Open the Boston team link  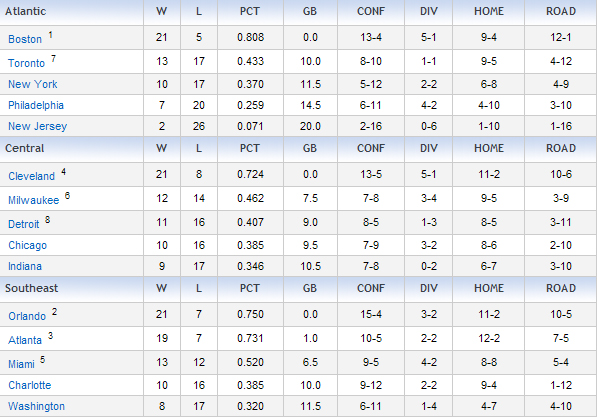[x=25, y=39]
